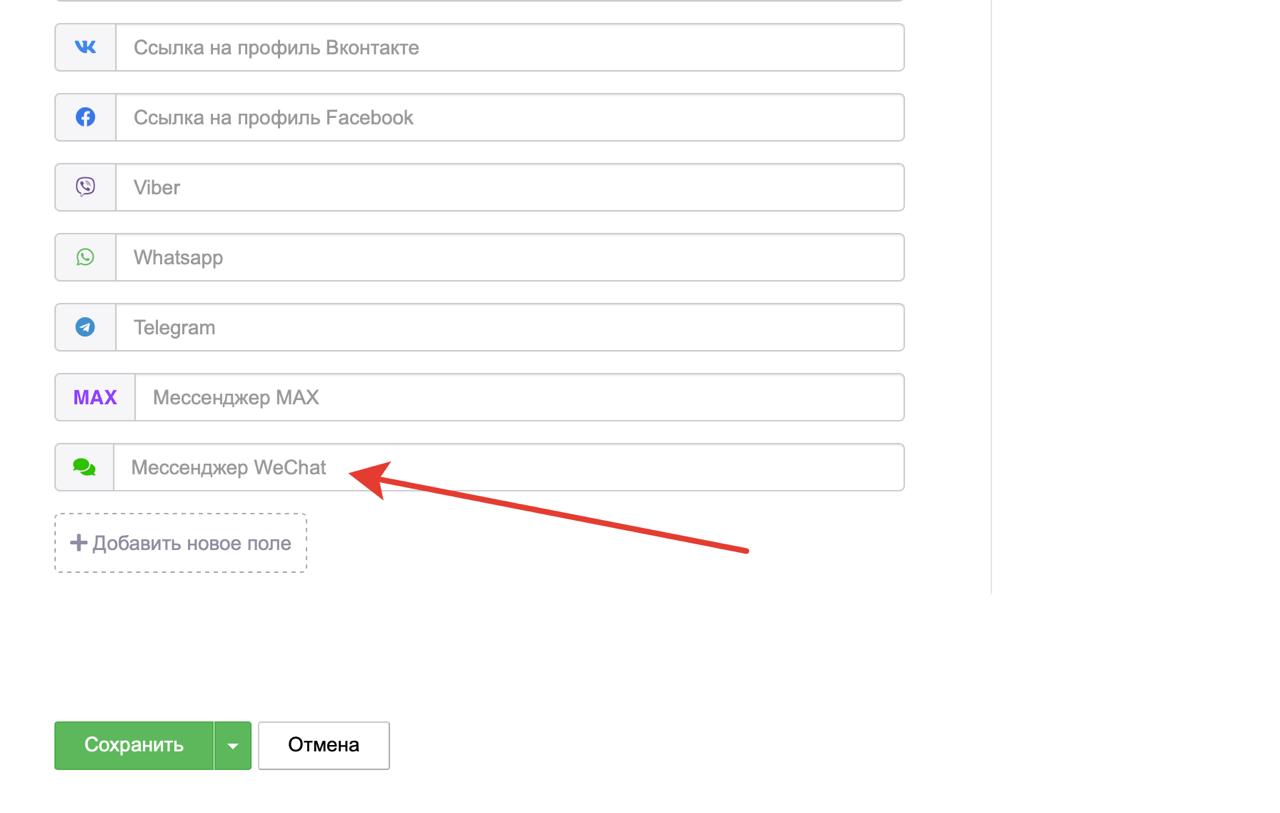Focus the Ссылка на профиль Facebook field
This screenshot has width=1280, height=813.
click(510, 117)
